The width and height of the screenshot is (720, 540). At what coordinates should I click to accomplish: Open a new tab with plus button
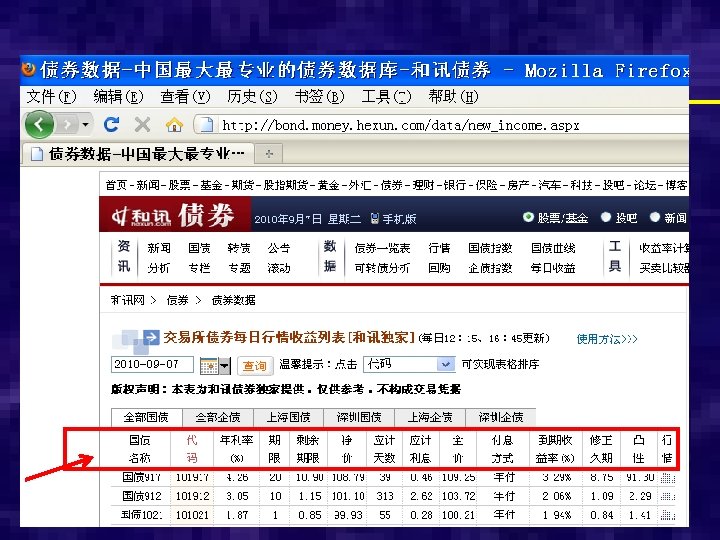[x=269, y=154]
